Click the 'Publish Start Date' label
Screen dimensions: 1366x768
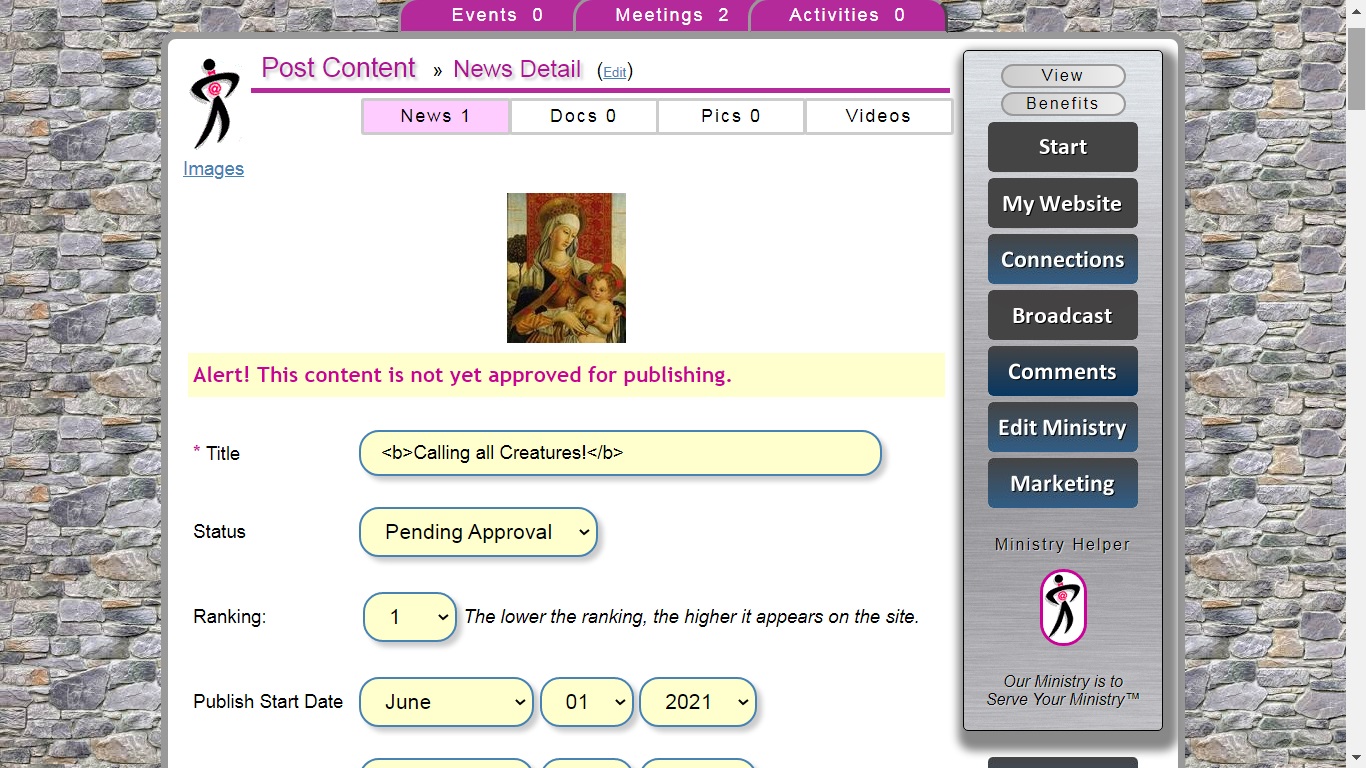click(268, 702)
